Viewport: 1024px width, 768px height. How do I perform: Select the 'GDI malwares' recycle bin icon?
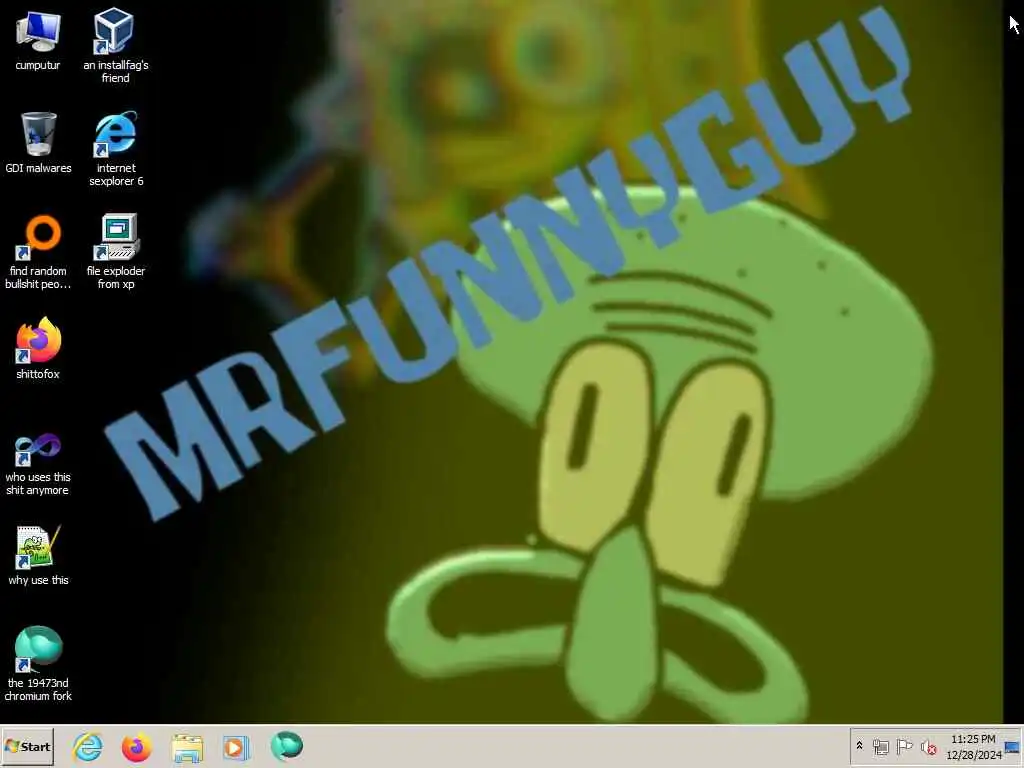point(38,142)
